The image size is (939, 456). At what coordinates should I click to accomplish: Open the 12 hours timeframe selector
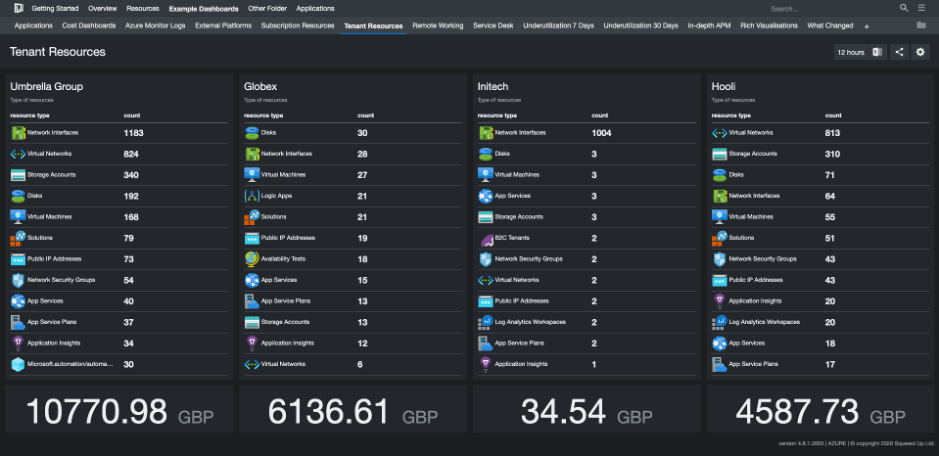850,52
